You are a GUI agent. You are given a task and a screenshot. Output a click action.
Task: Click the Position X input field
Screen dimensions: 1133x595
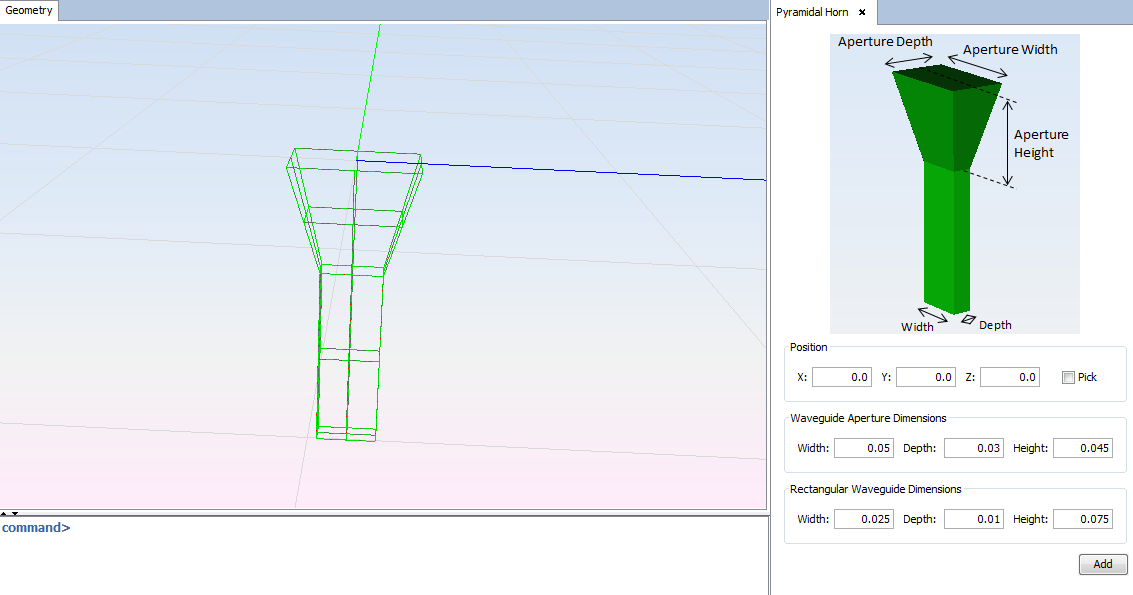pos(841,377)
